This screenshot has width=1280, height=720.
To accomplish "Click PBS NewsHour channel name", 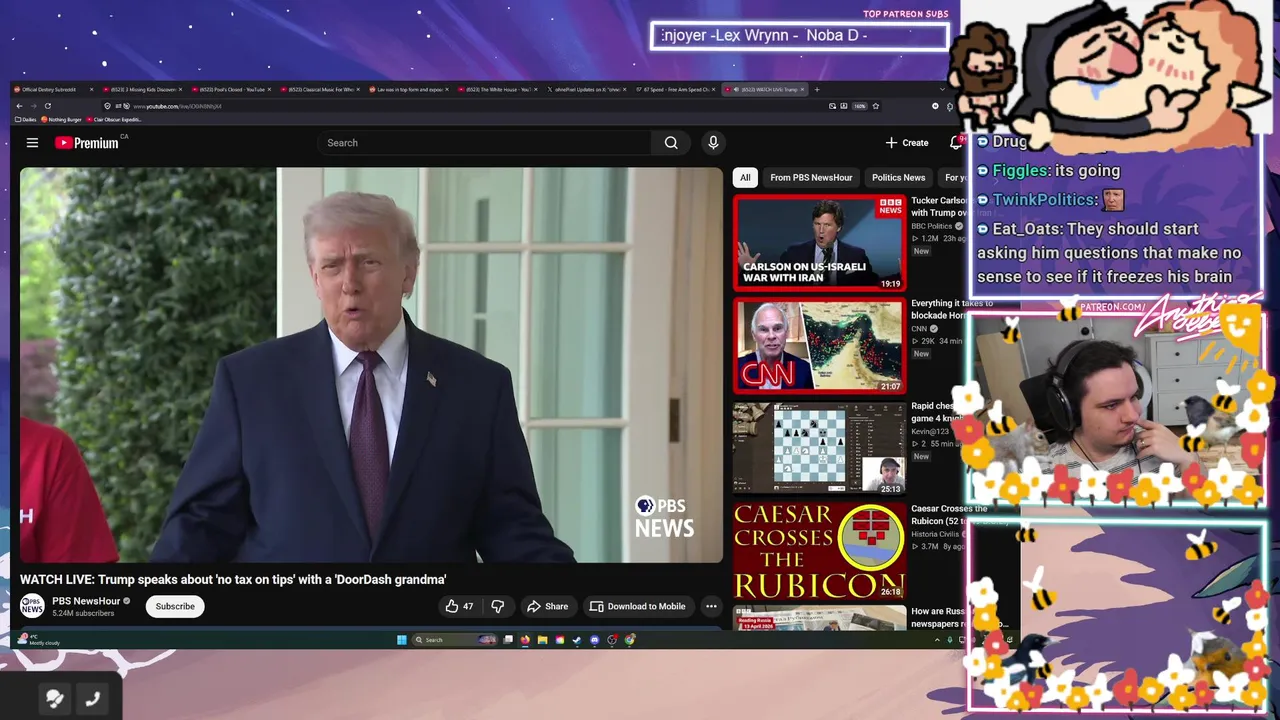I will tap(86, 601).
